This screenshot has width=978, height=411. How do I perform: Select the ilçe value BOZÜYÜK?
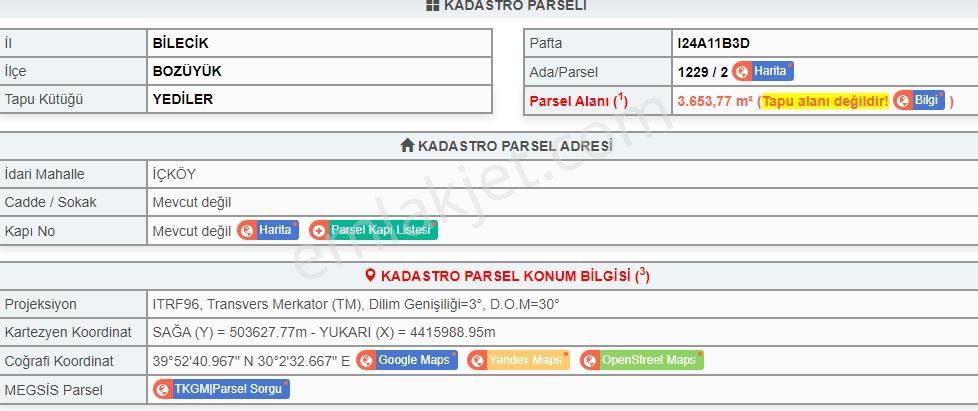click(x=187, y=71)
